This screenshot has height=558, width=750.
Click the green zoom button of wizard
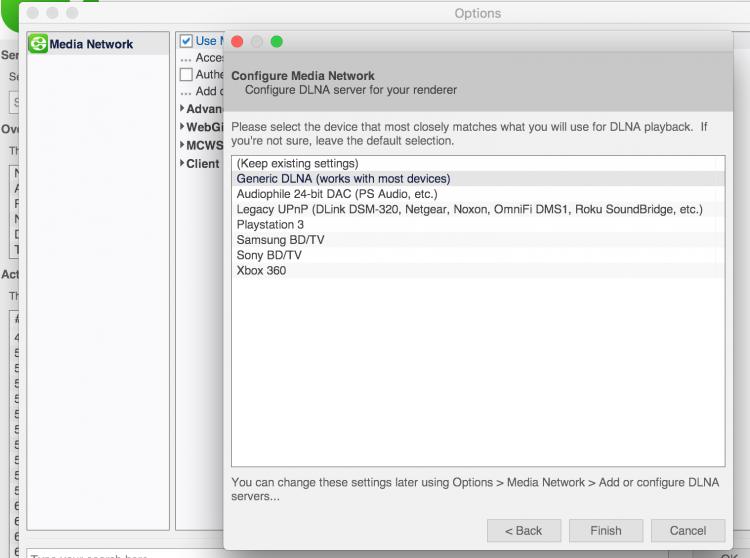(276, 42)
